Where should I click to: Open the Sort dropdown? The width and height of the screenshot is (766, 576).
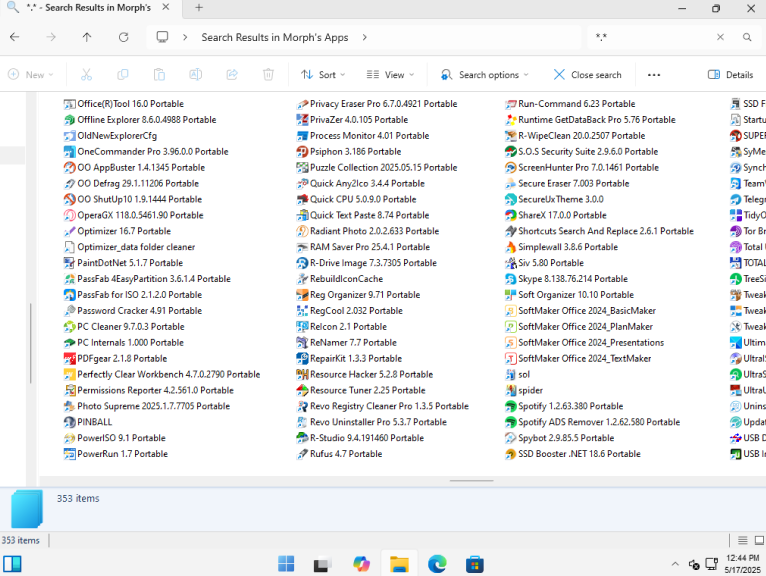(x=323, y=75)
